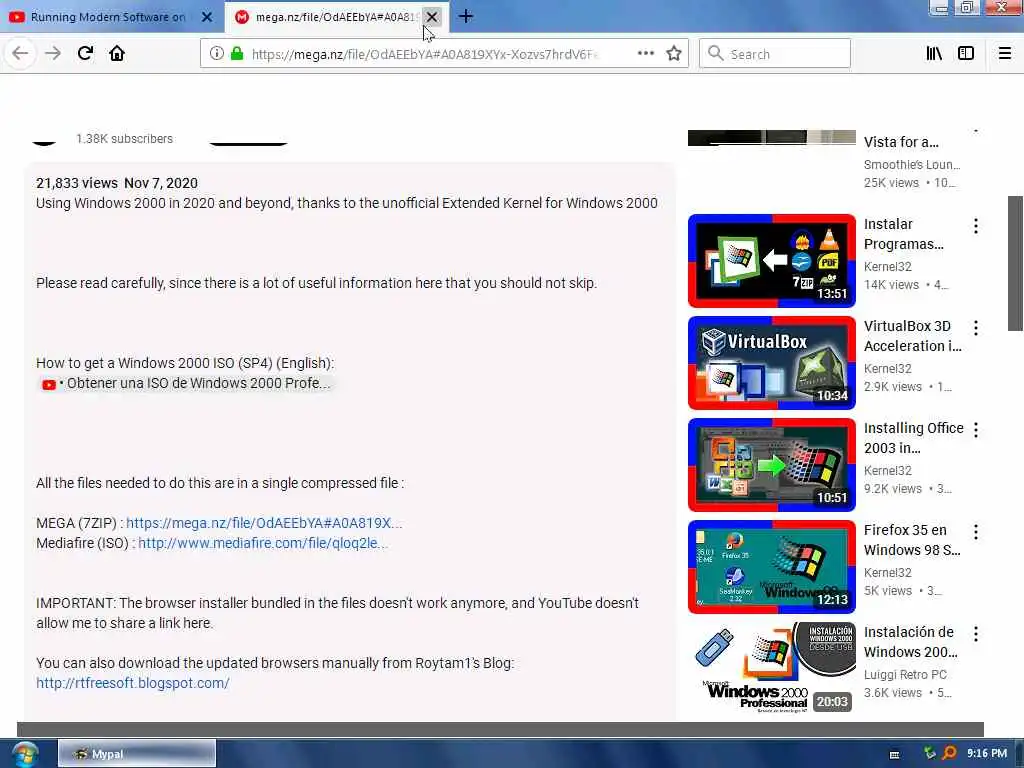
Task: Click VirtualBox 3D Acceleration video title
Action: point(912,336)
